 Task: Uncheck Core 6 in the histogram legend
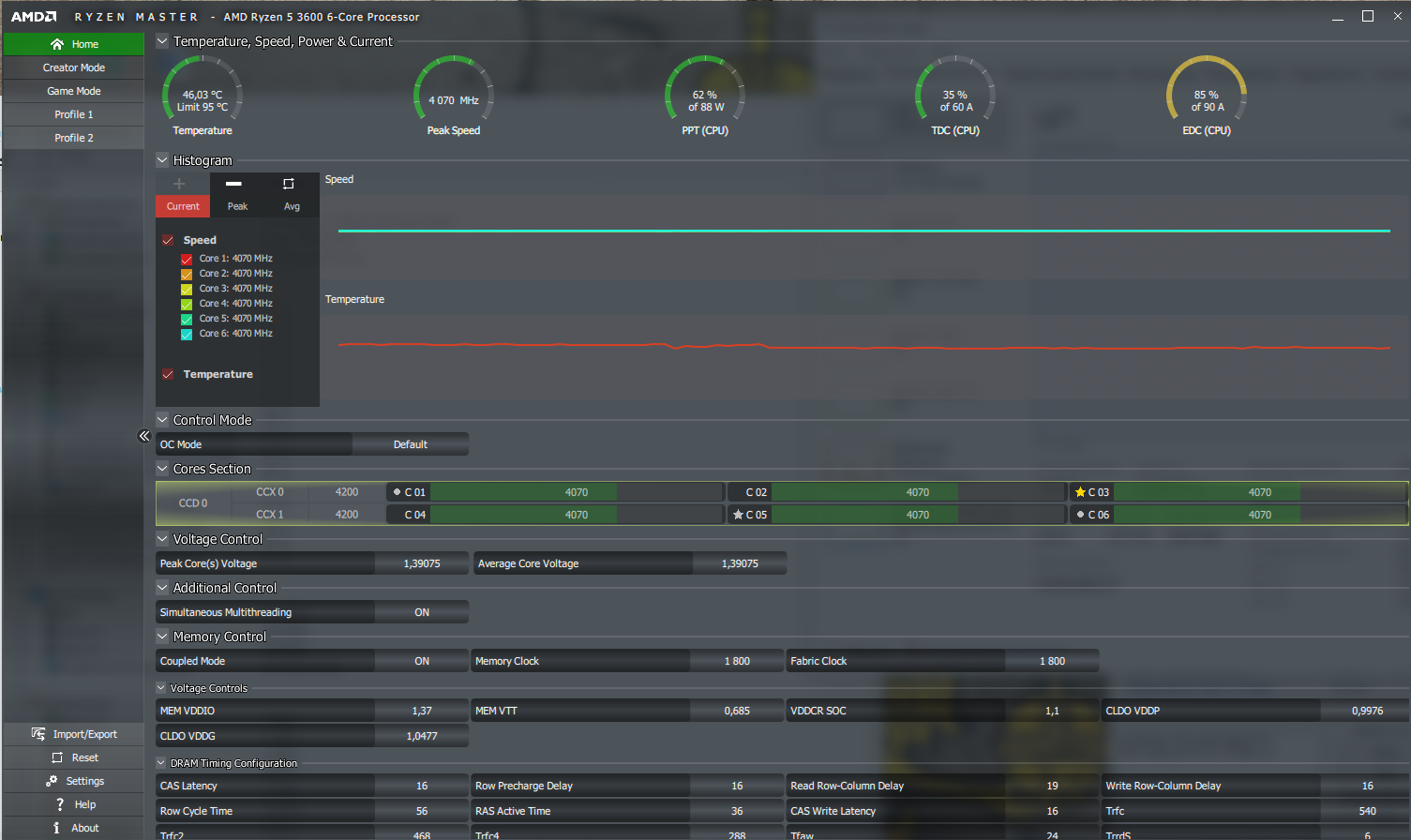pyautogui.click(x=187, y=334)
